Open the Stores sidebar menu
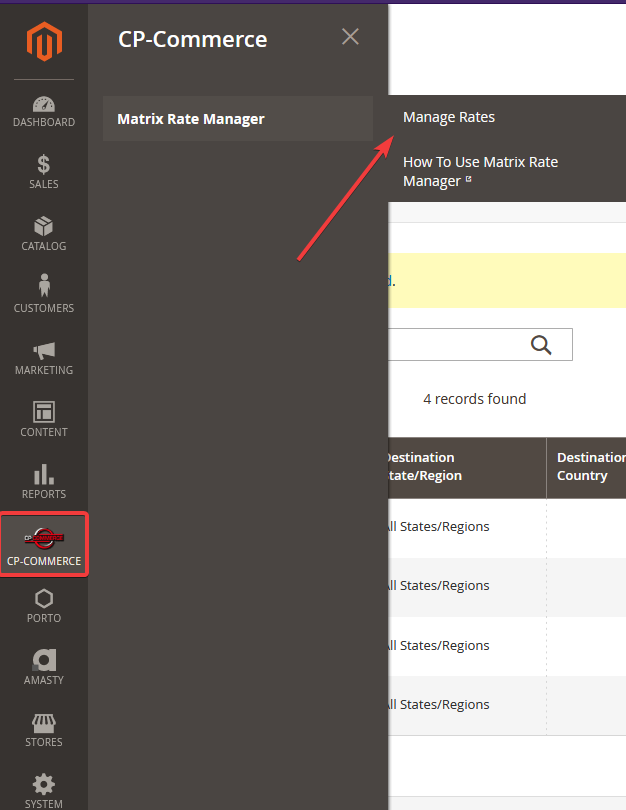The width and height of the screenshot is (626, 810). point(44,730)
